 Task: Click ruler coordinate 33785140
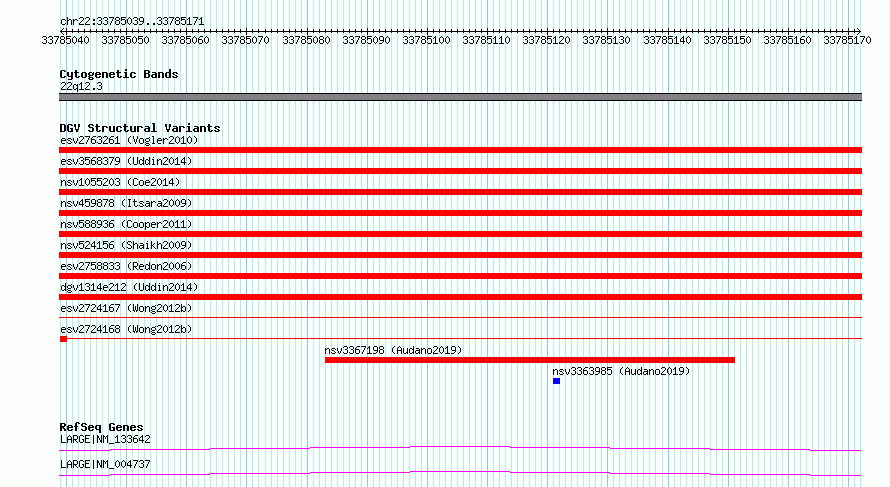pyautogui.click(x=668, y=40)
